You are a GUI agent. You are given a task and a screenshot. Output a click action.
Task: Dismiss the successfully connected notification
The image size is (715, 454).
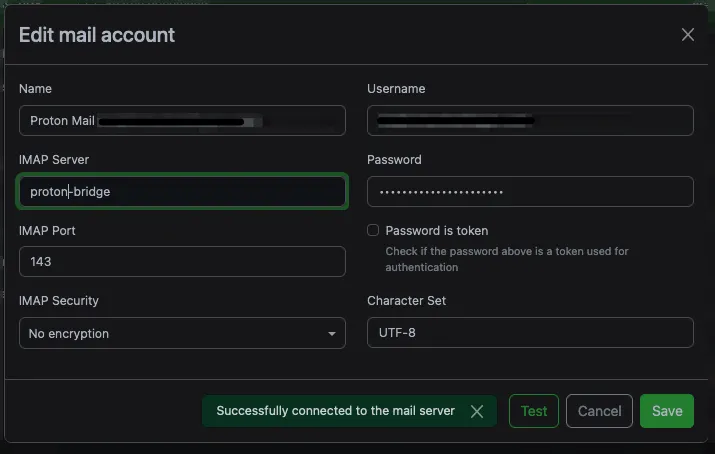pos(477,412)
